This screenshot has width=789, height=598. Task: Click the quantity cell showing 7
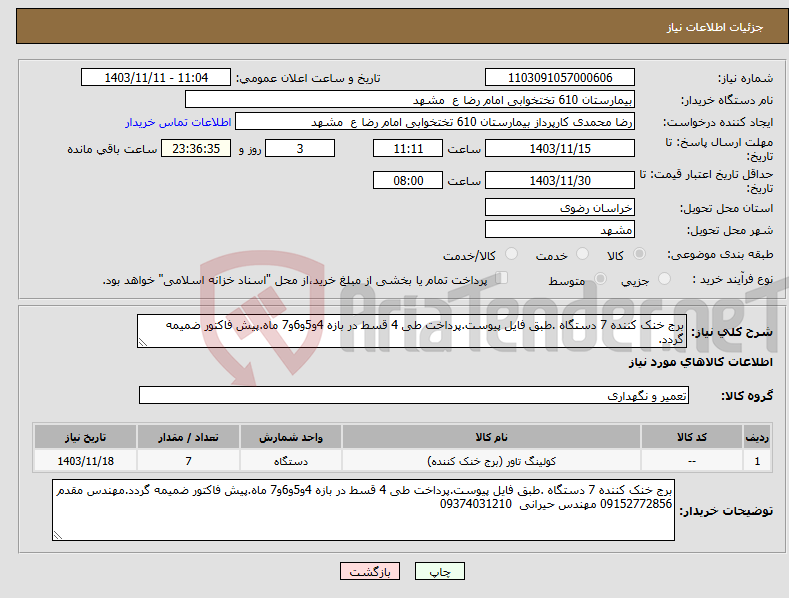(x=188, y=461)
